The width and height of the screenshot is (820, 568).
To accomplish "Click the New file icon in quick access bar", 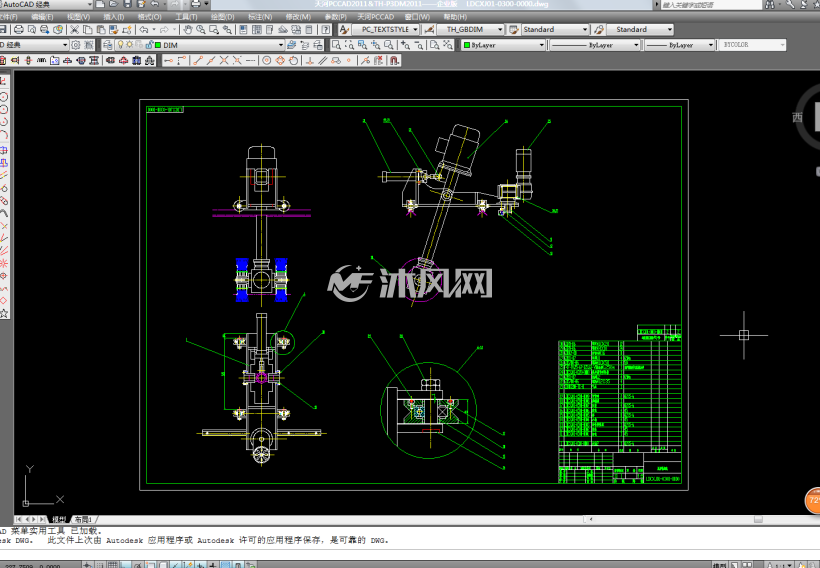I will click(100, 4).
